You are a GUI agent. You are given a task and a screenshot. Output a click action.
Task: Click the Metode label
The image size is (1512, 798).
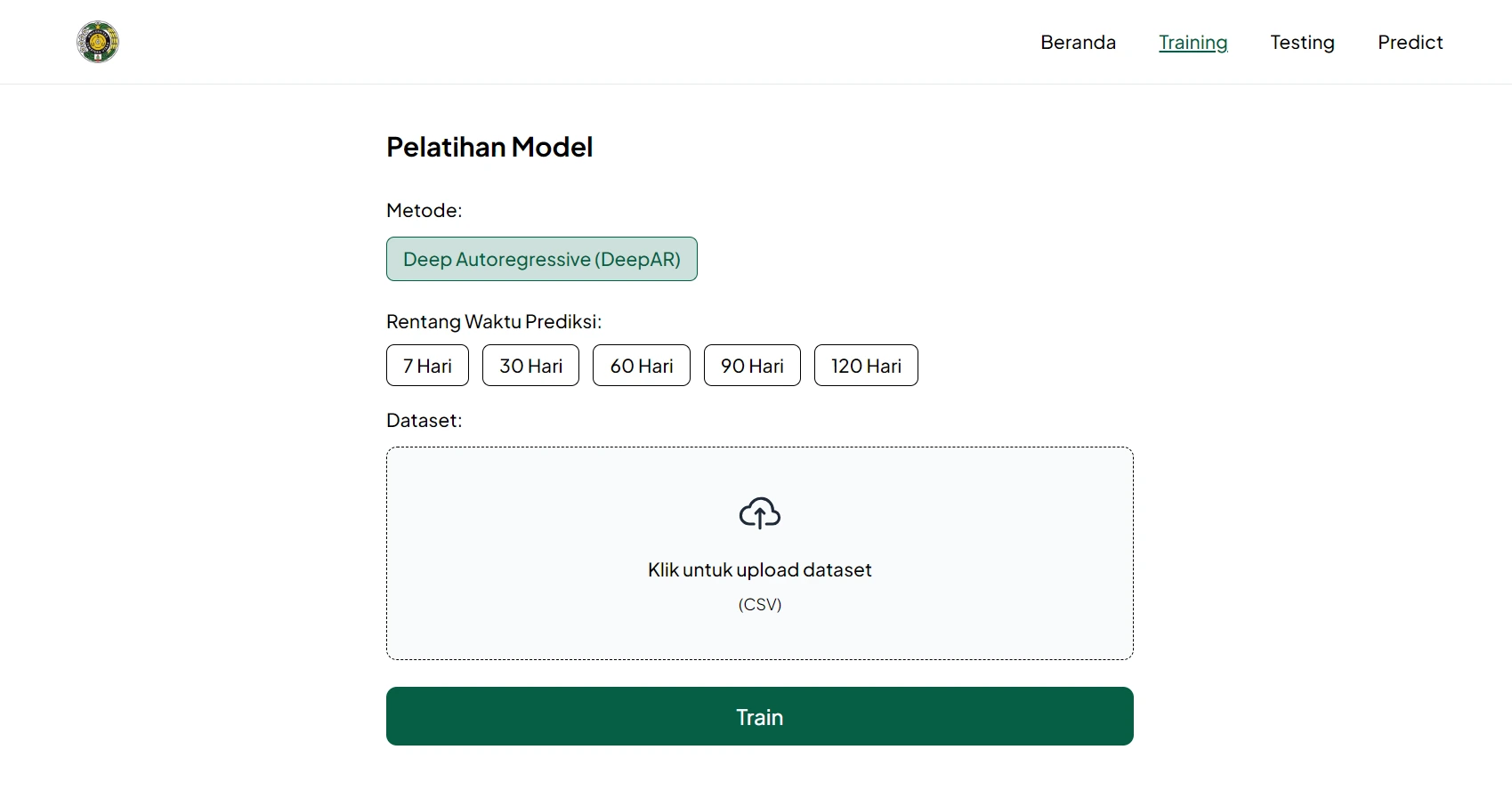click(424, 211)
